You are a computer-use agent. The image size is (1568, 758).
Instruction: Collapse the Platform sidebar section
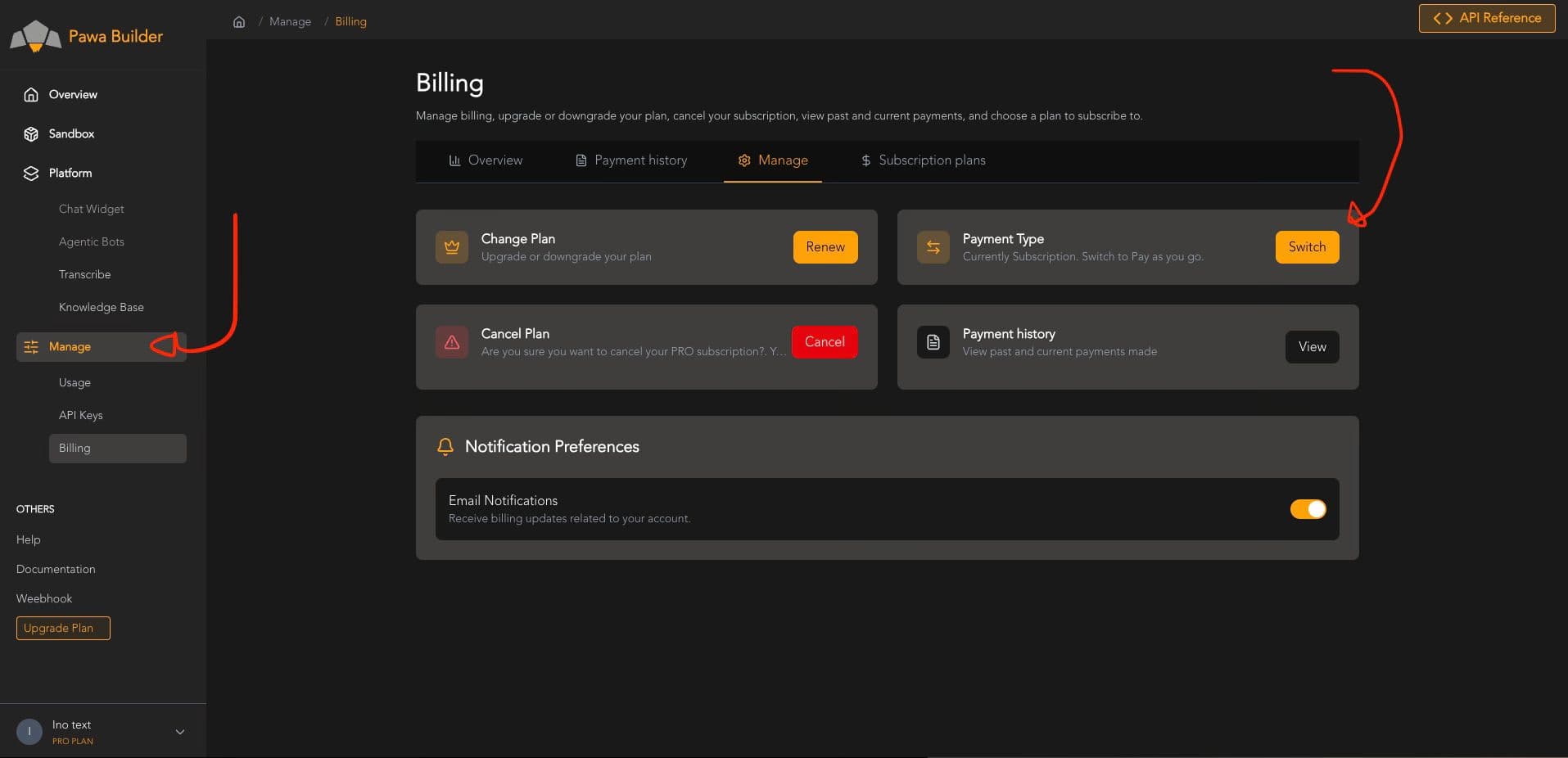tap(102, 173)
